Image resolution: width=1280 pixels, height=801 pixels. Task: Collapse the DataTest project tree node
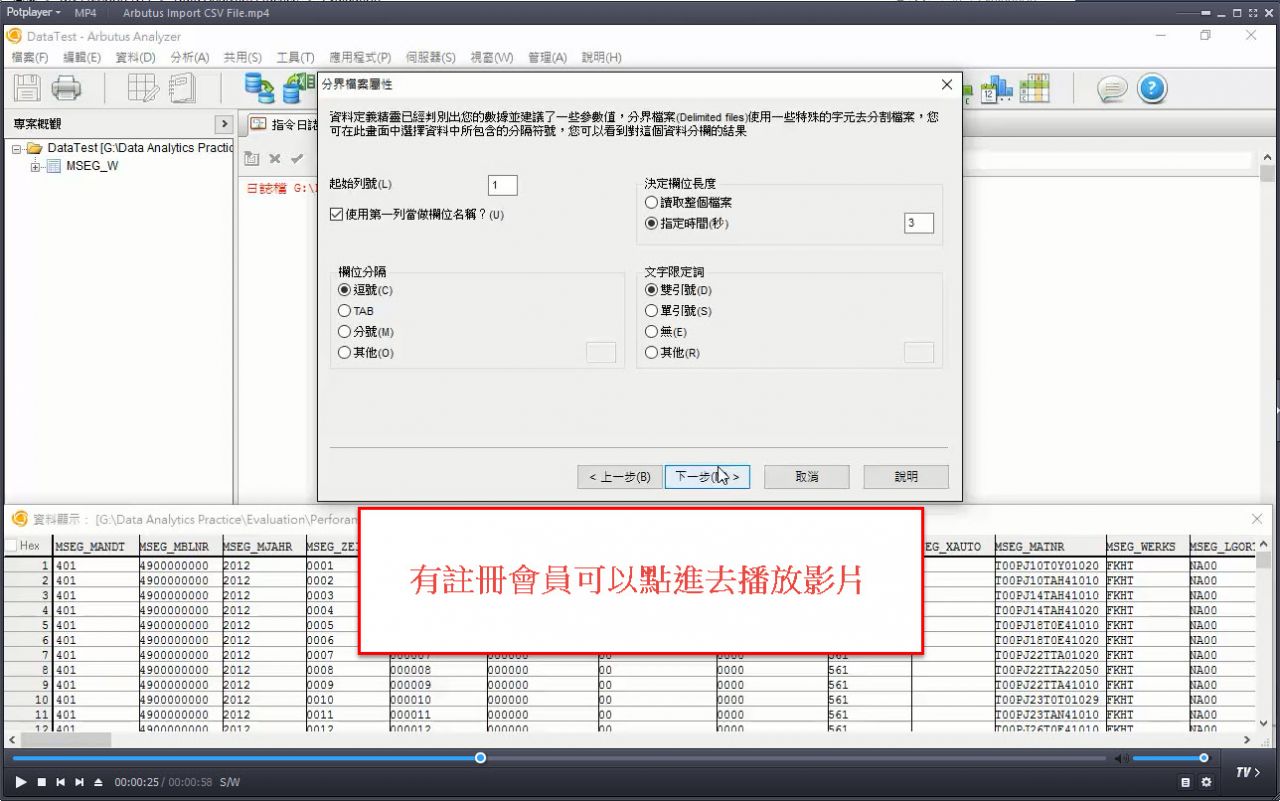click(x=17, y=148)
